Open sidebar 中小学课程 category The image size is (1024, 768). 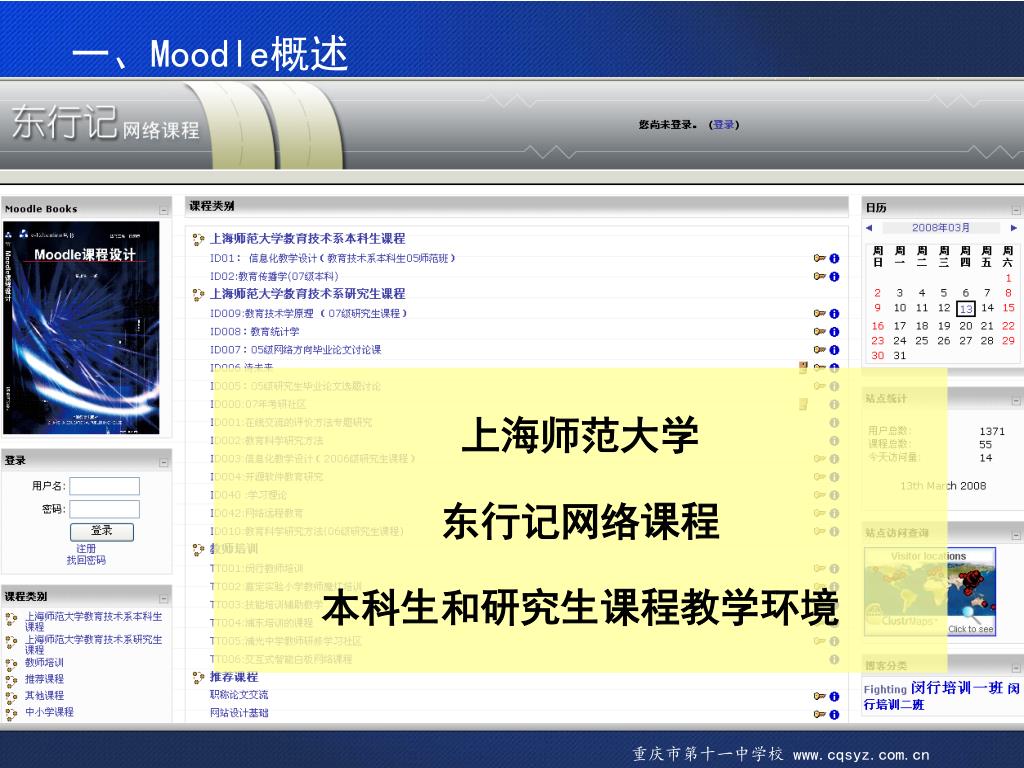point(50,712)
